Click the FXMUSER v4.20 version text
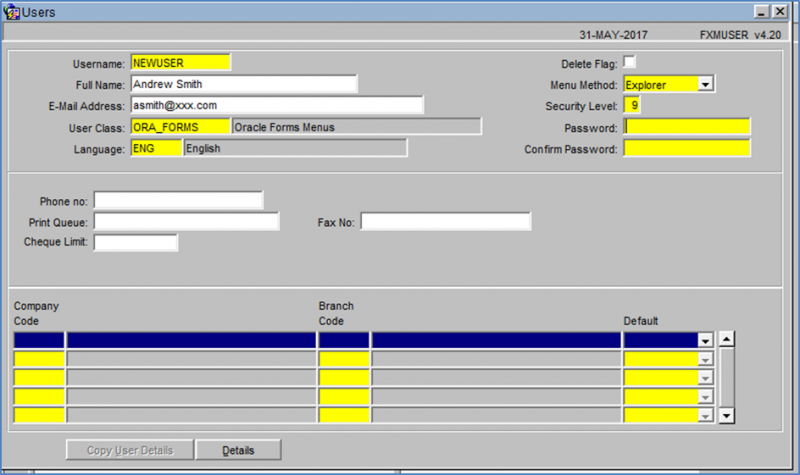Viewport: 800px width, 475px height. [x=740, y=35]
